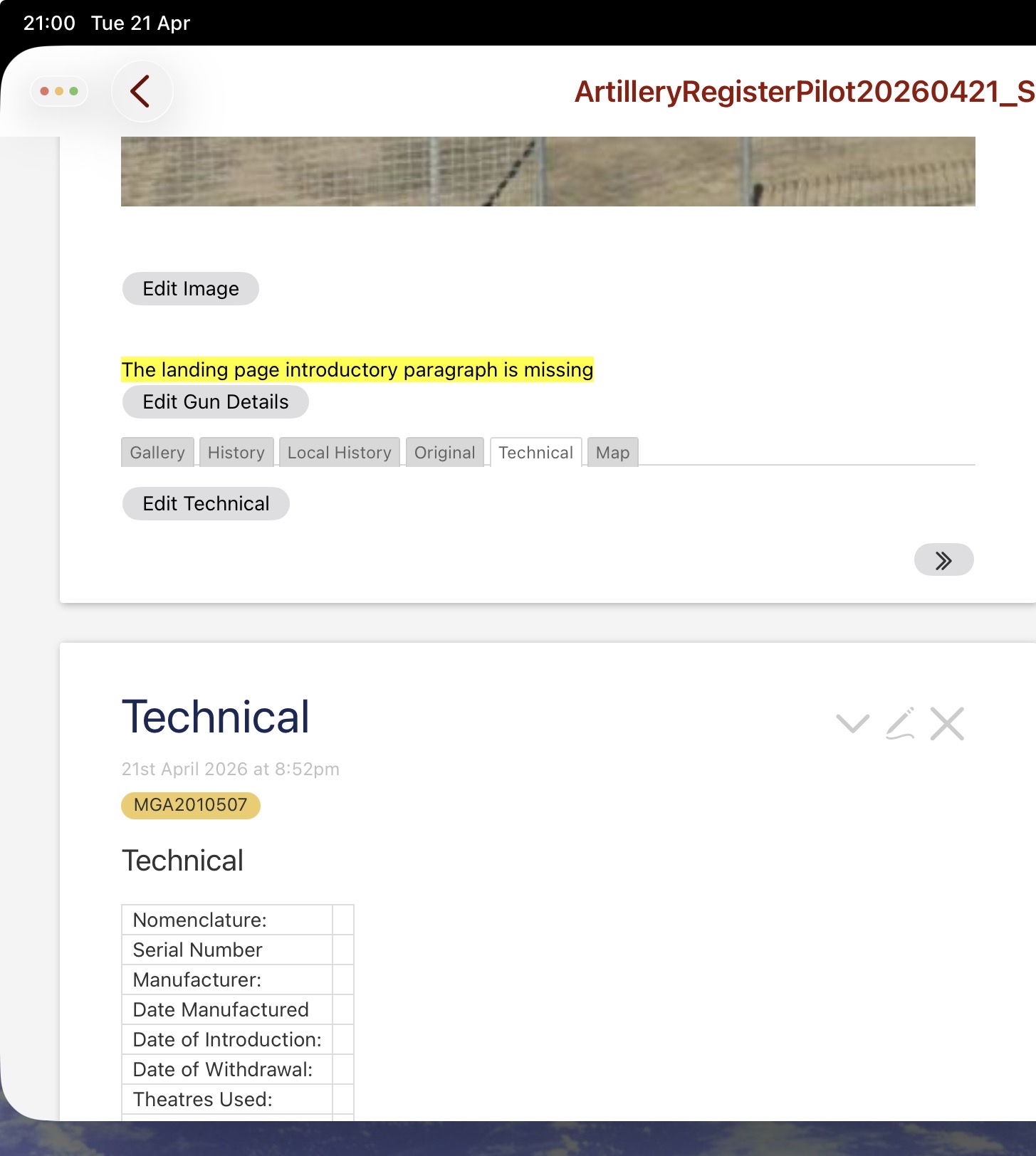1036x1156 pixels.
Task: Click the Nomenclature table row
Action: 226,920
